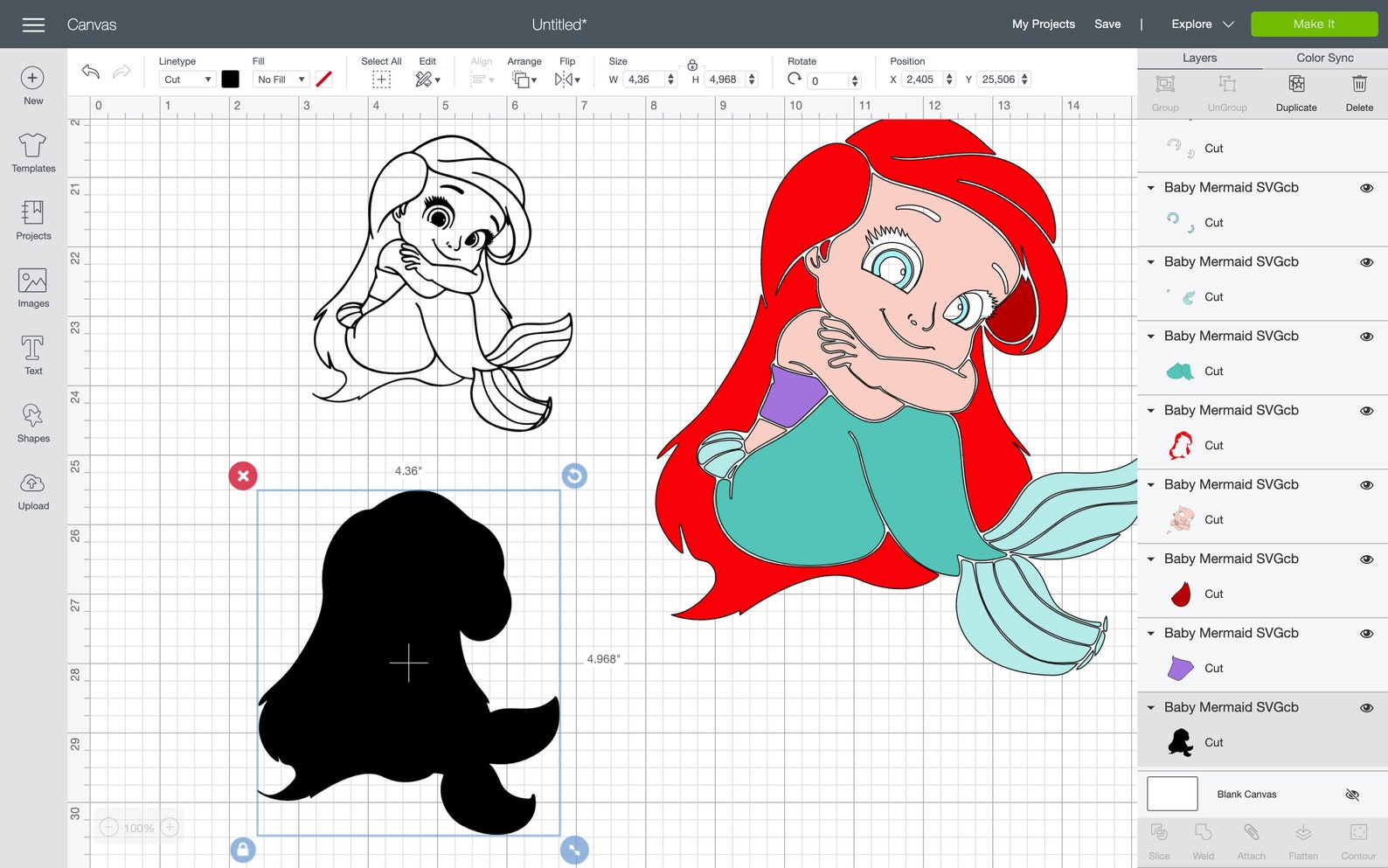Toggle Blank Canvas visibility

pyautogui.click(x=1352, y=795)
